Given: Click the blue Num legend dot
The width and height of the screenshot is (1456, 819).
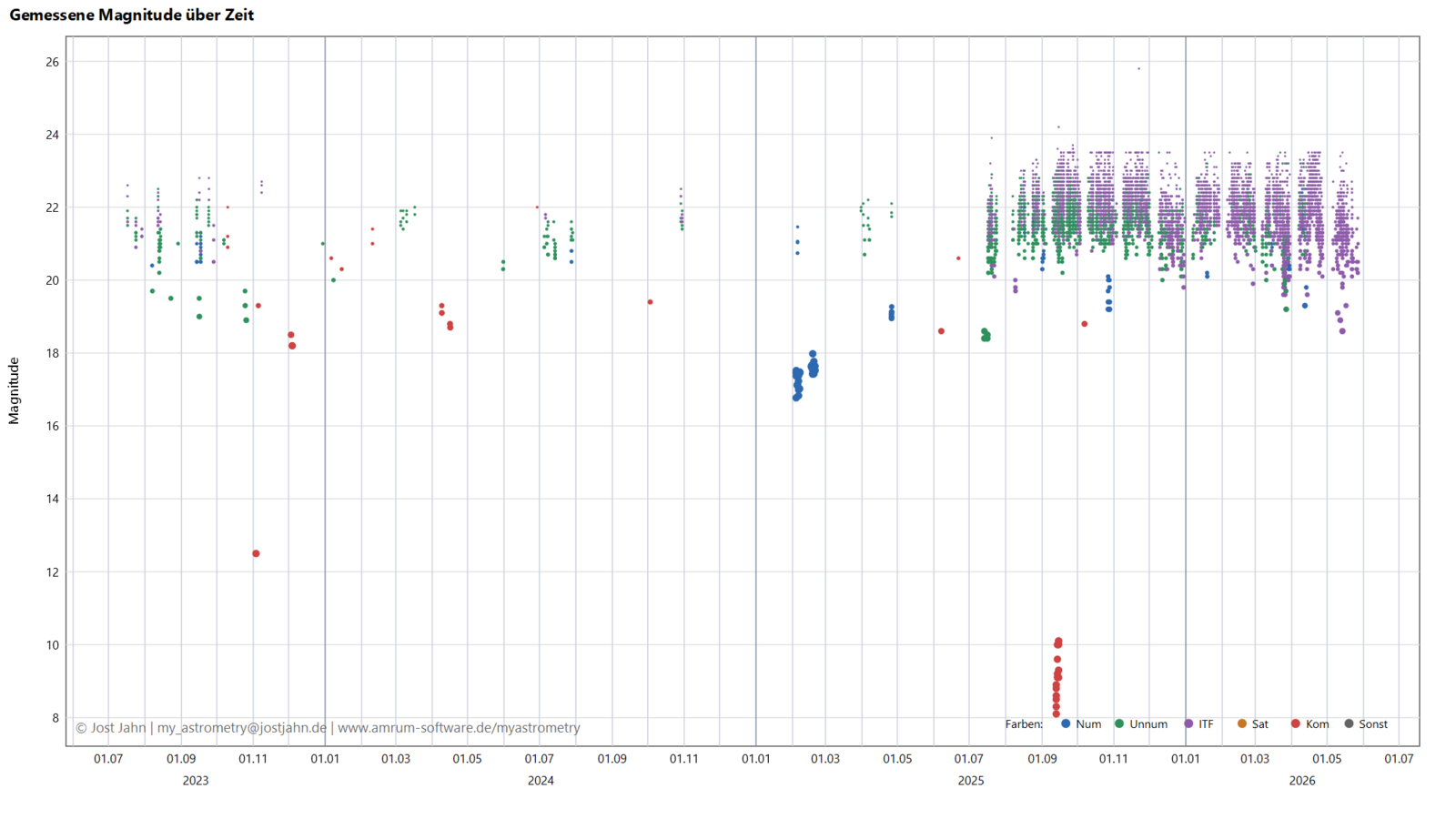Looking at the screenshot, I should [x=1066, y=724].
